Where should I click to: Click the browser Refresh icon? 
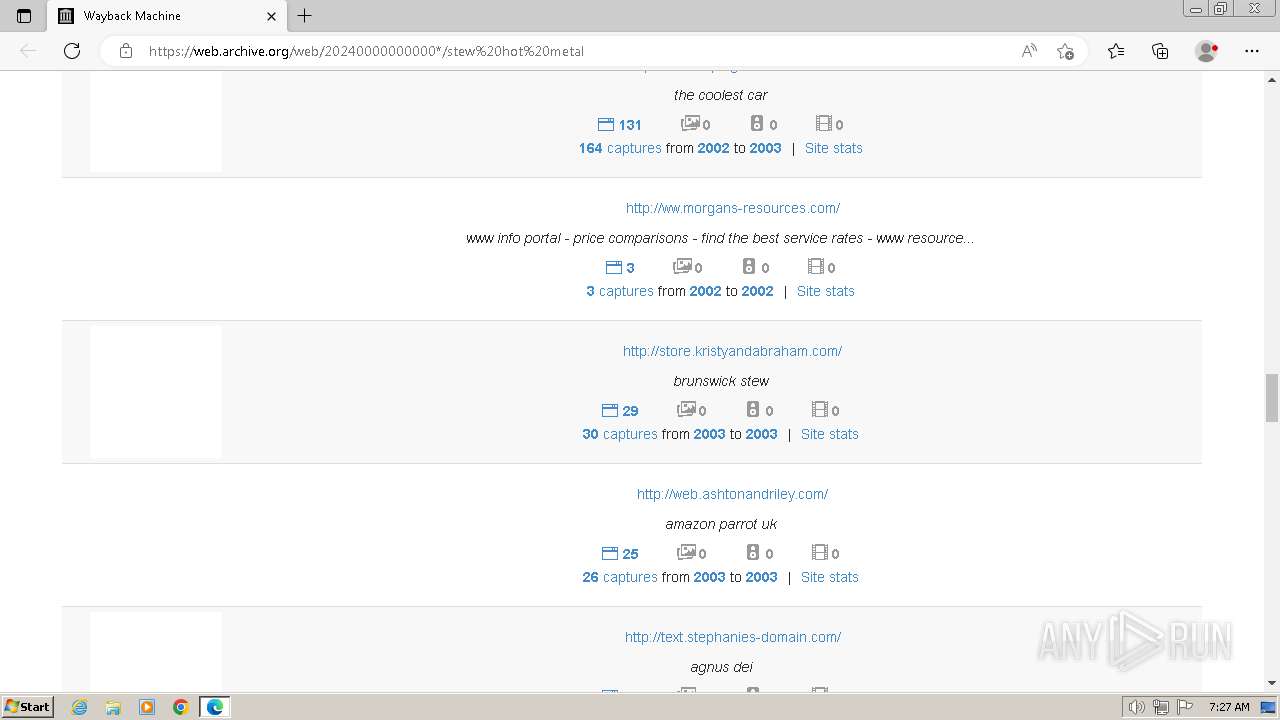pos(72,51)
